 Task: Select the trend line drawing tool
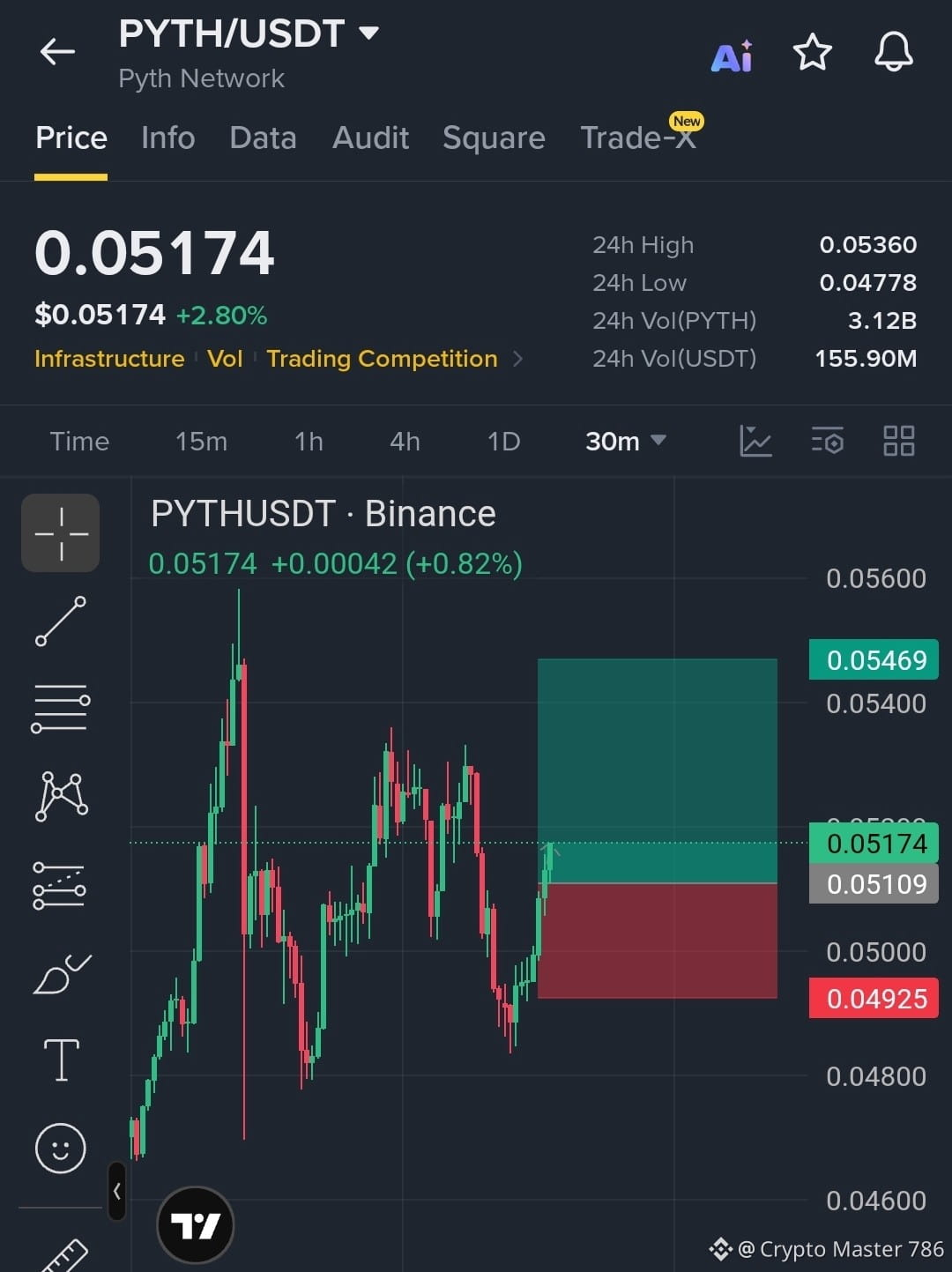[x=61, y=621]
